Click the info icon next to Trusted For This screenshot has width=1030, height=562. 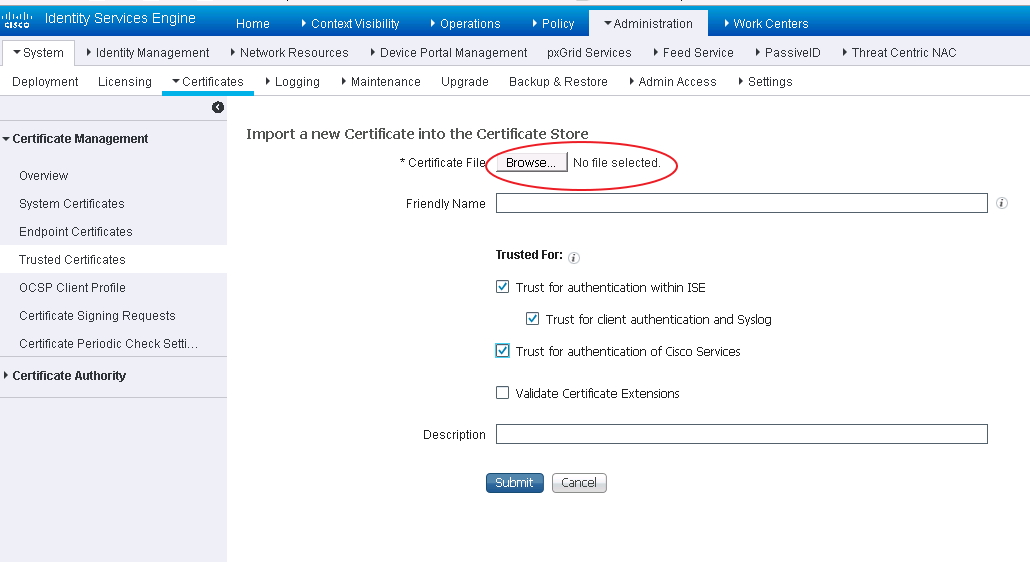(x=573, y=257)
